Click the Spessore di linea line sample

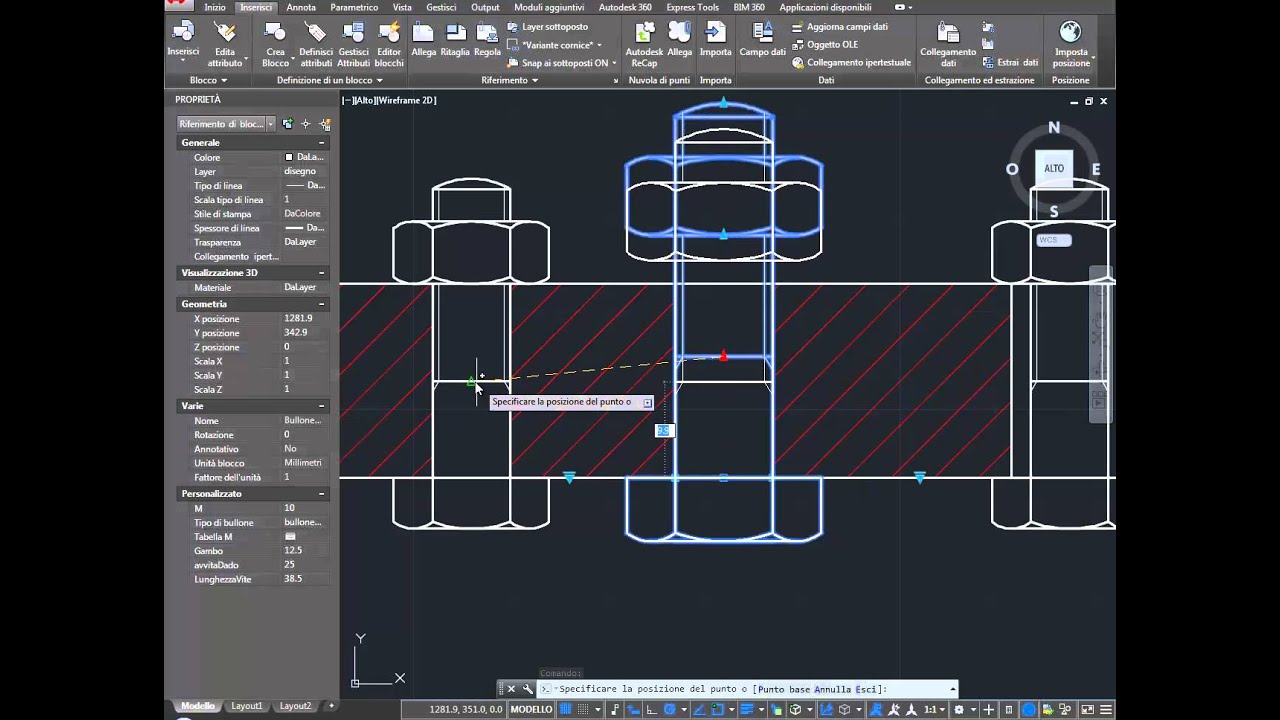(x=295, y=228)
